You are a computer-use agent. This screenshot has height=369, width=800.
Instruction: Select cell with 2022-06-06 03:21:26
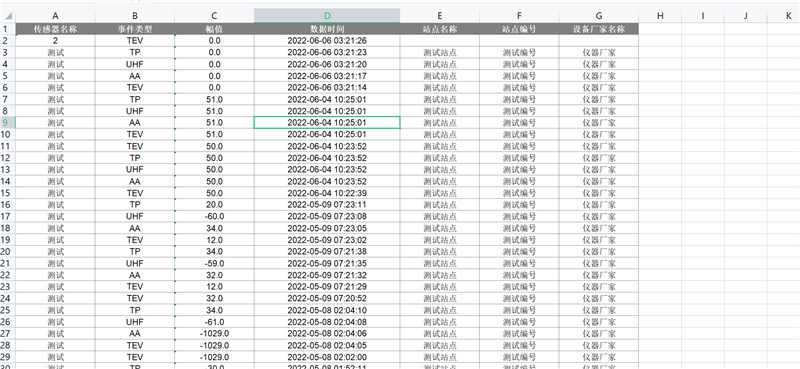(327, 41)
